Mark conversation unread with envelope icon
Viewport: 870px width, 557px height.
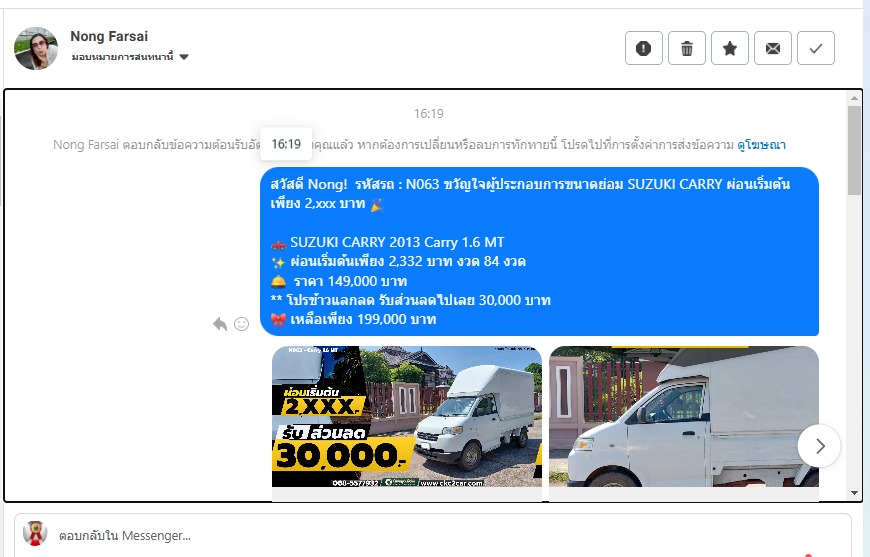pos(773,48)
